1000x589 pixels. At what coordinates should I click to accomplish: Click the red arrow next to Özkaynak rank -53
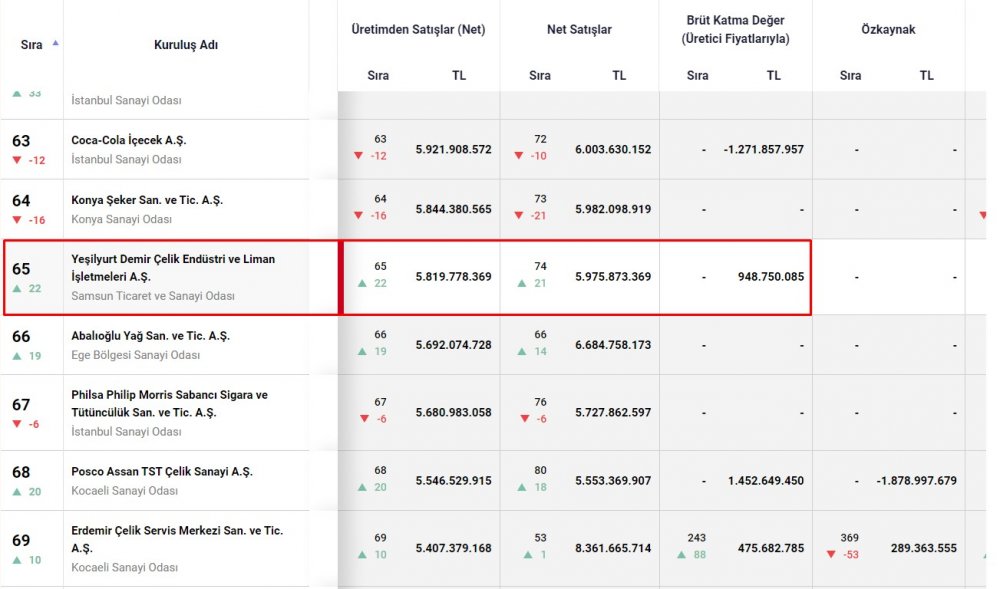coord(830,554)
